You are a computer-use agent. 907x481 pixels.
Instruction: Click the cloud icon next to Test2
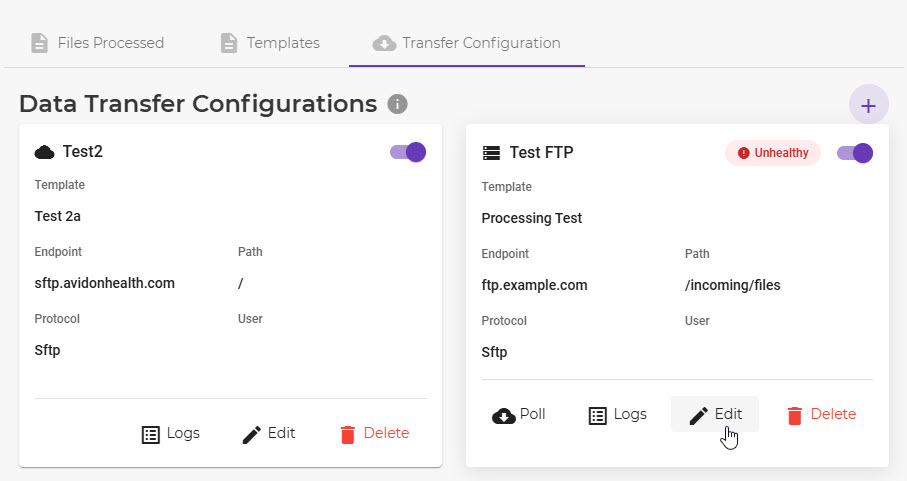(x=44, y=153)
